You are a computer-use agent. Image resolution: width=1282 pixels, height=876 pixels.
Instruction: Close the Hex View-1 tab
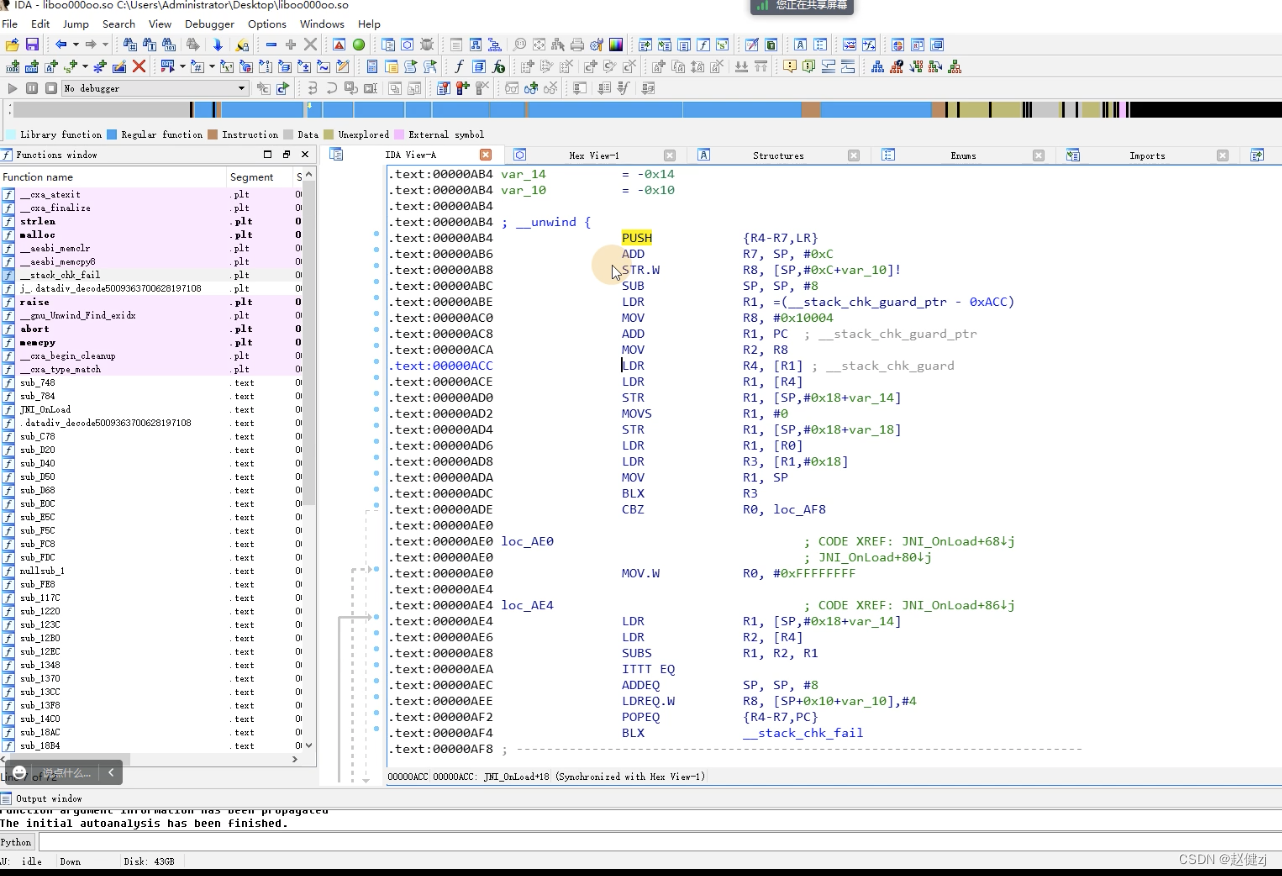click(x=670, y=155)
